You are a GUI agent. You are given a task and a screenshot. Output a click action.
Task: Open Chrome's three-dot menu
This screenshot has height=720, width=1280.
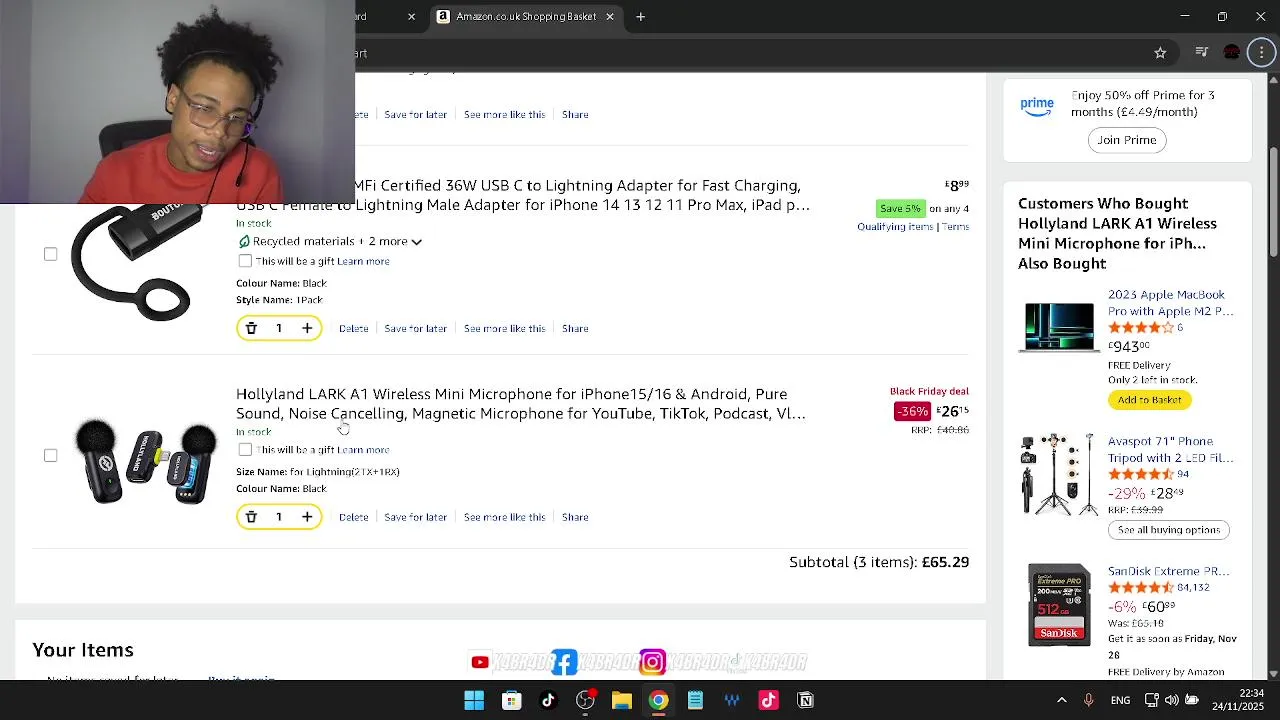[x=1262, y=53]
